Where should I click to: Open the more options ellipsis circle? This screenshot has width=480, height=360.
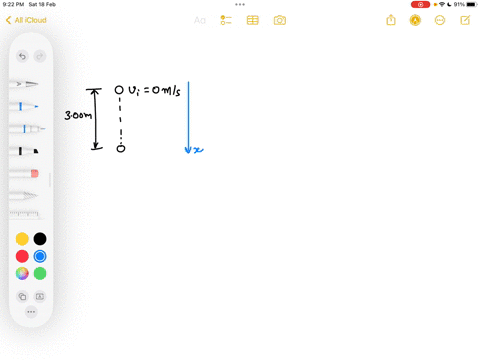pos(440,20)
